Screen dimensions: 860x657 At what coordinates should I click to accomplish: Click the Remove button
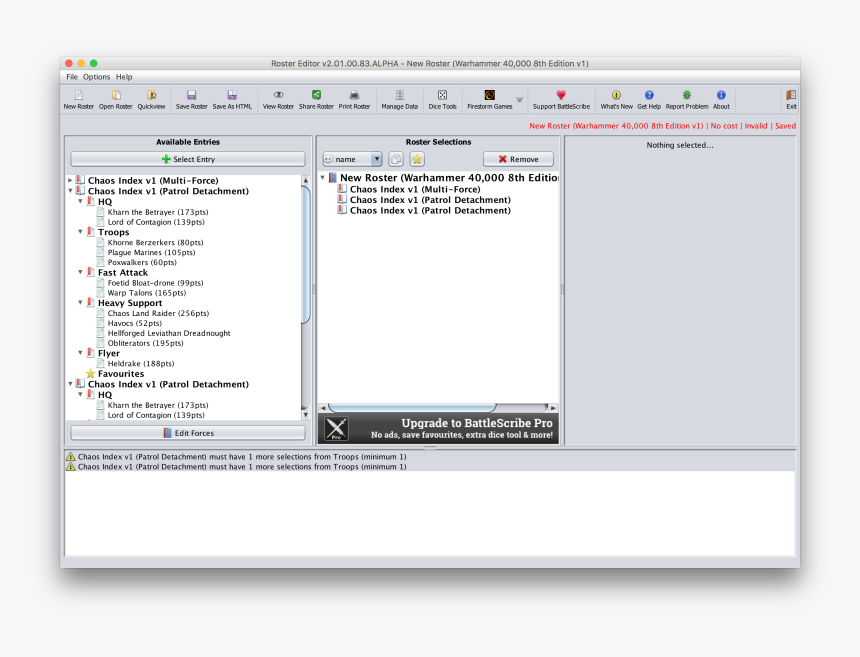coord(518,159)
